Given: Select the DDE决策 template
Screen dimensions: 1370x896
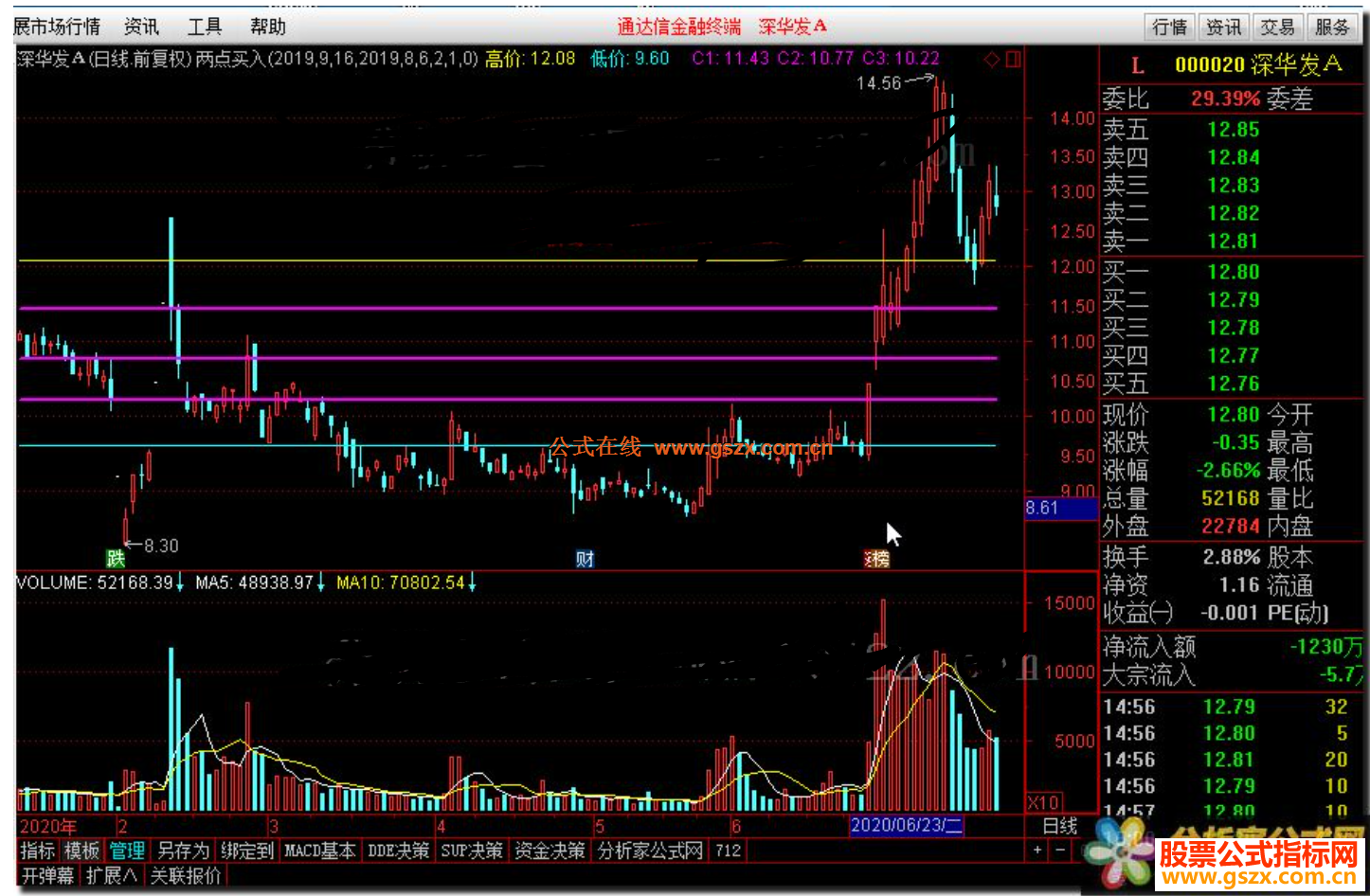Looking at the screenshot, I should pyautogui.click(x=398, y=851).
